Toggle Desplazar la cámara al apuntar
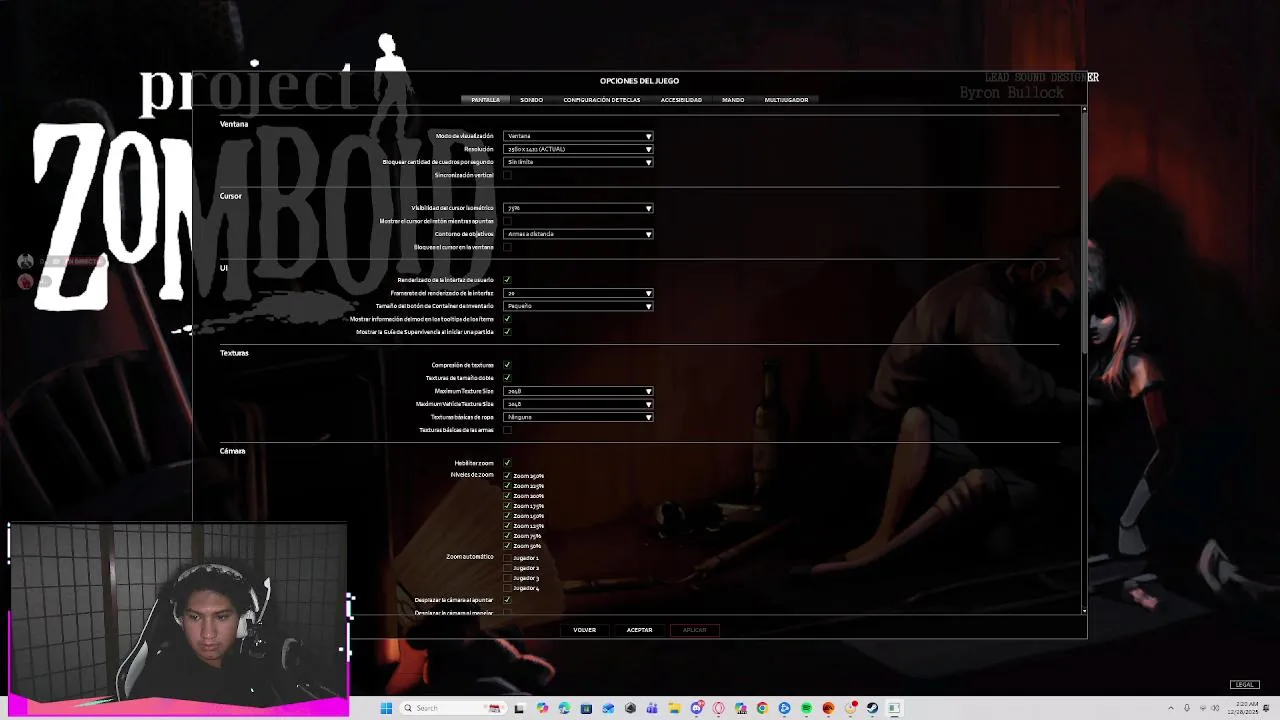Screen dimensions: 1280x720 tap(507, 600)
